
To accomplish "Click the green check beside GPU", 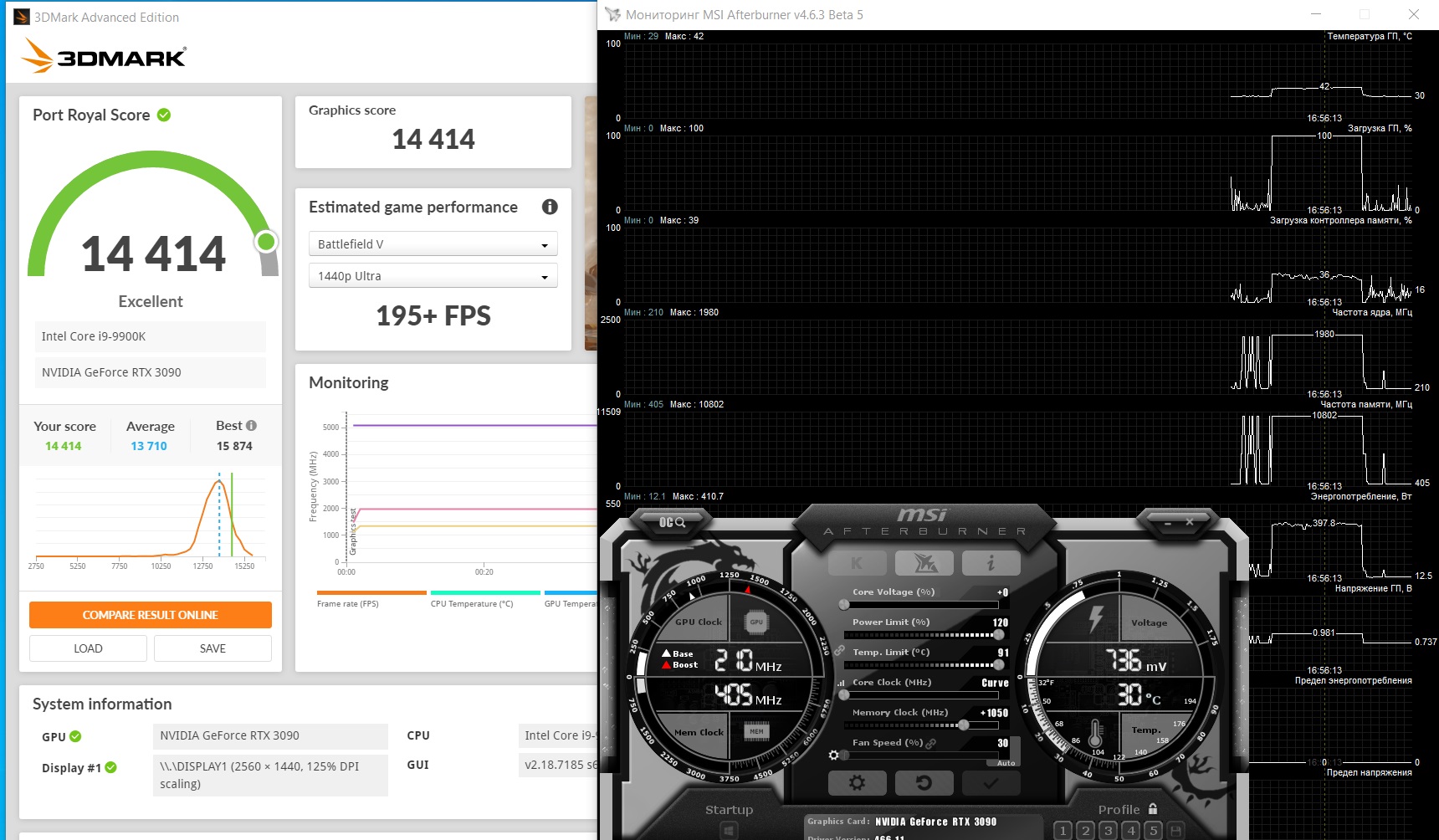I will tap(75, 736).
